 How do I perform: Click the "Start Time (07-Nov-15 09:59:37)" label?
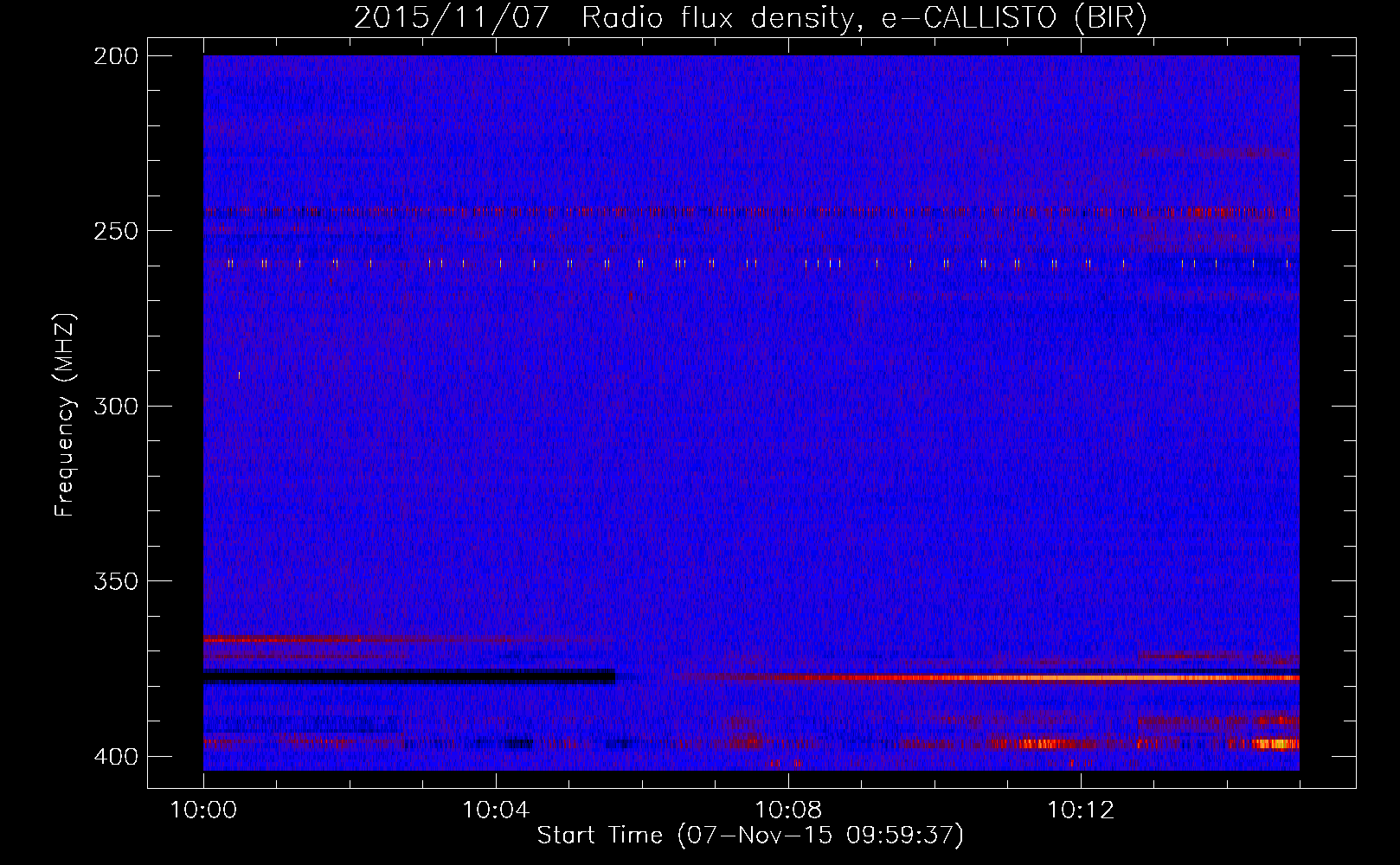point(750,836)
